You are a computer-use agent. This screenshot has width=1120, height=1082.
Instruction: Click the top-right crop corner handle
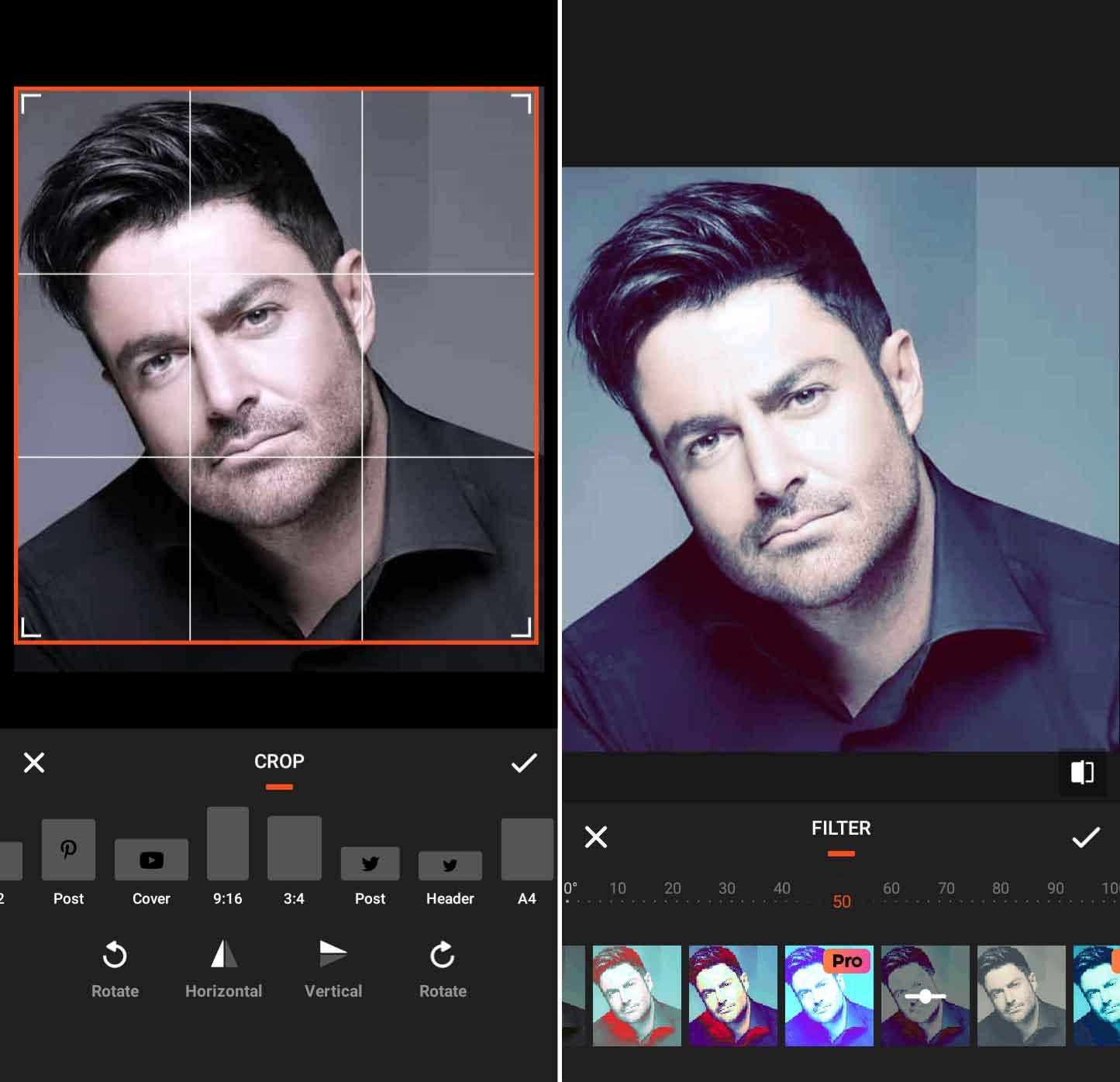pos(522,103)
